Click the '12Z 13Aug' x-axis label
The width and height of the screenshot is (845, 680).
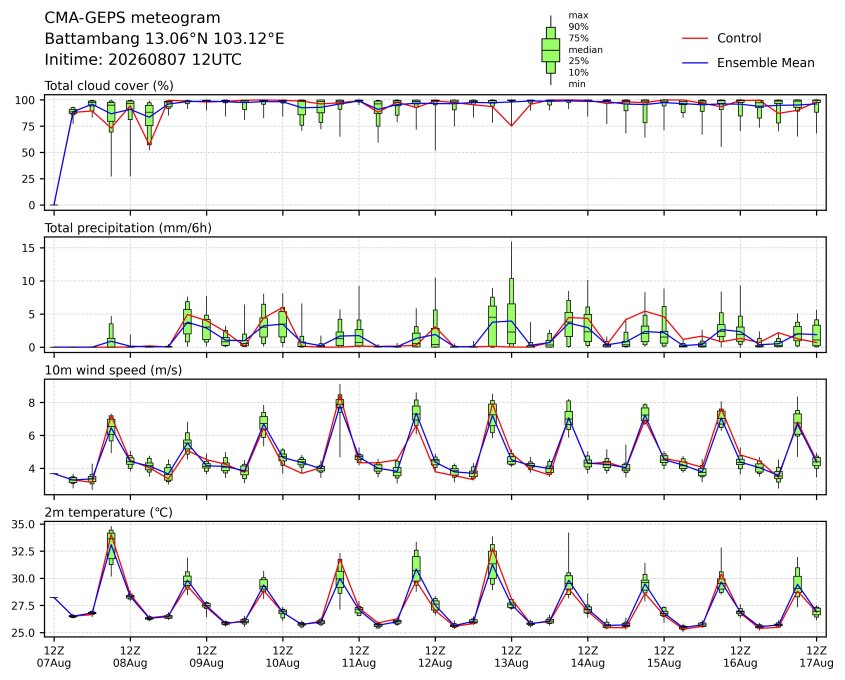(511, 656)
